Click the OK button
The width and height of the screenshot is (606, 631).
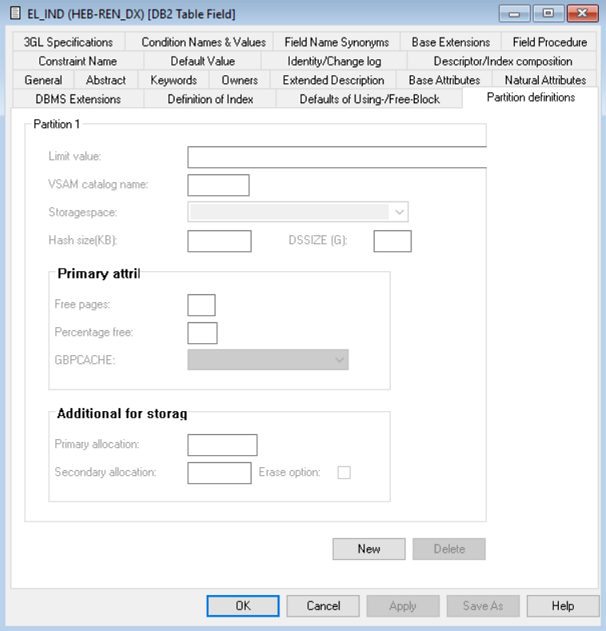click(x=243, y=606)
